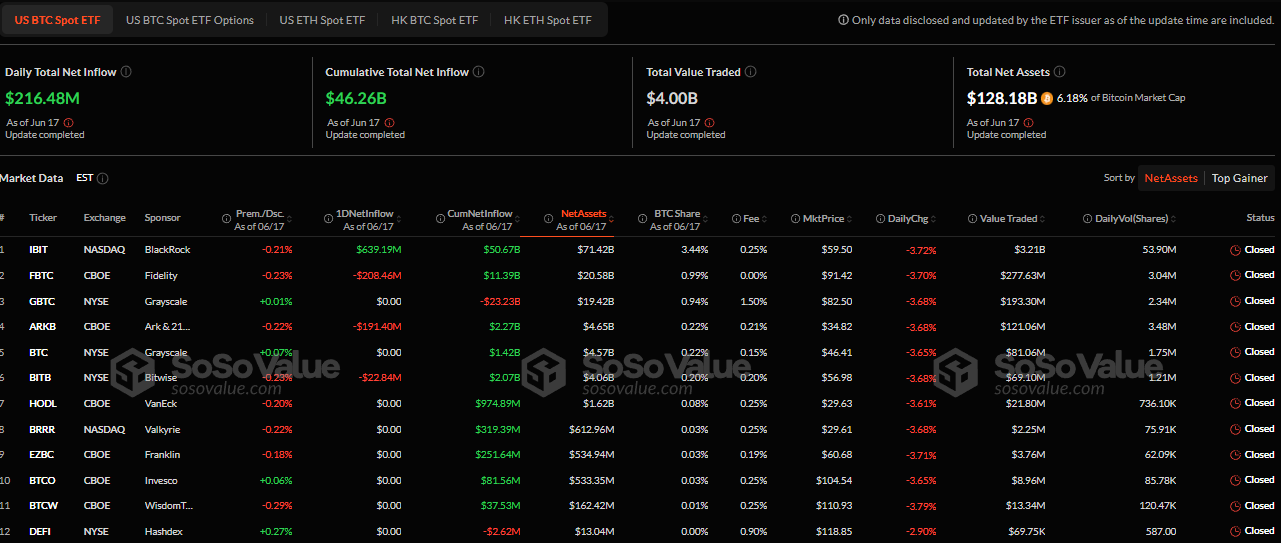This screenshot has width=1281, height=543.
Task: Click the BTCW ticker
Action: point(44,505)
